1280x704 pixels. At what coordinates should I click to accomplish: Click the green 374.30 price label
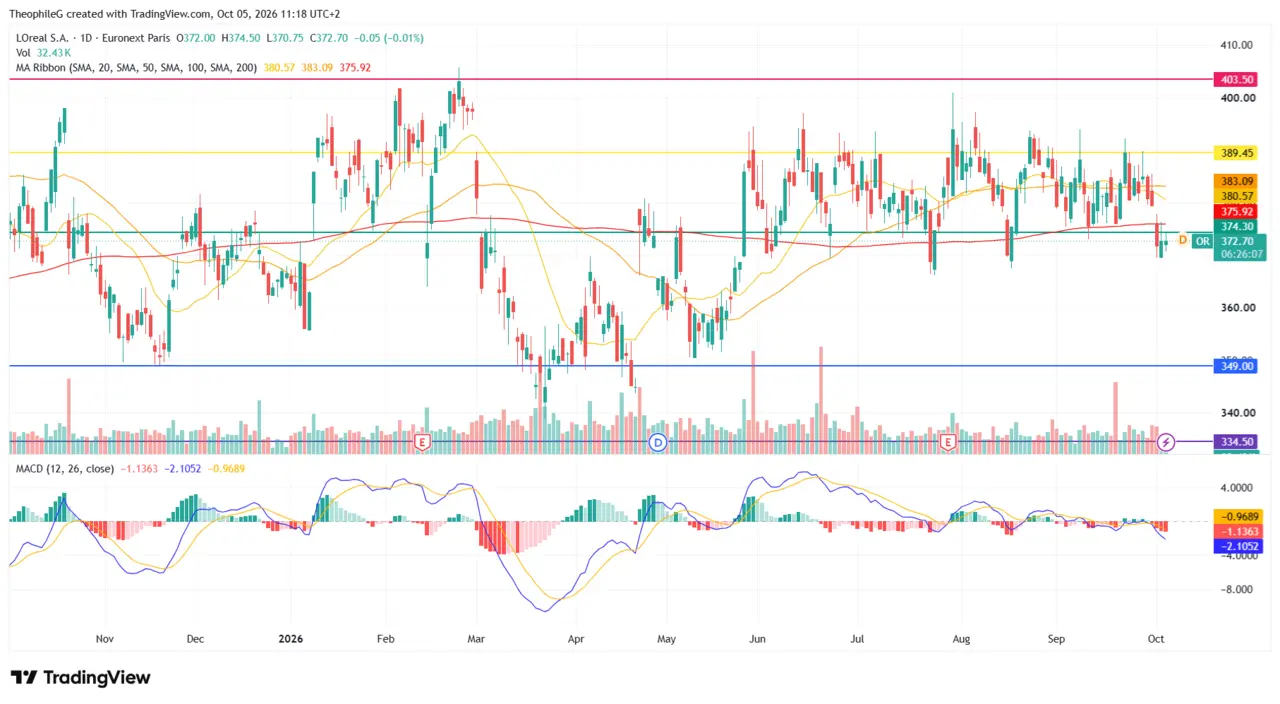pos(1235,227)
